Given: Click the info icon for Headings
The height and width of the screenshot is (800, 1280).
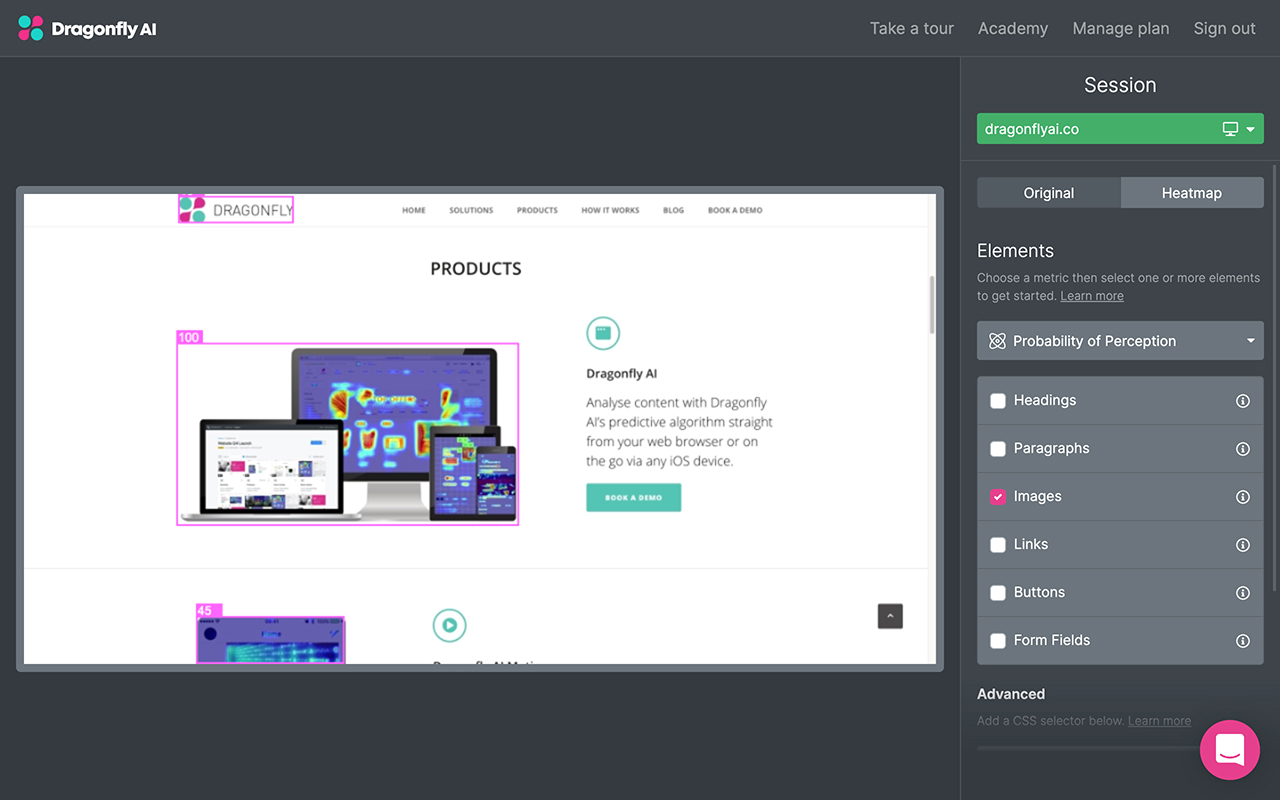Looking at the screenshot, I should tap(1243, 401).
